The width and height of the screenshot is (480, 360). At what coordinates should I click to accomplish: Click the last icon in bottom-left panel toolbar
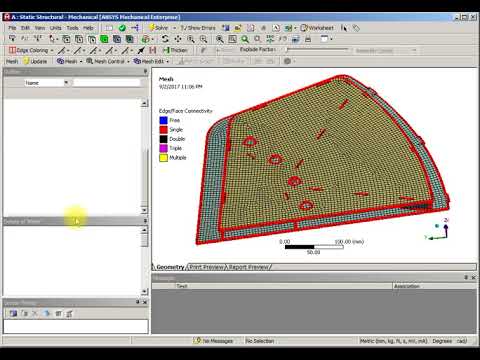pos(69,313)
